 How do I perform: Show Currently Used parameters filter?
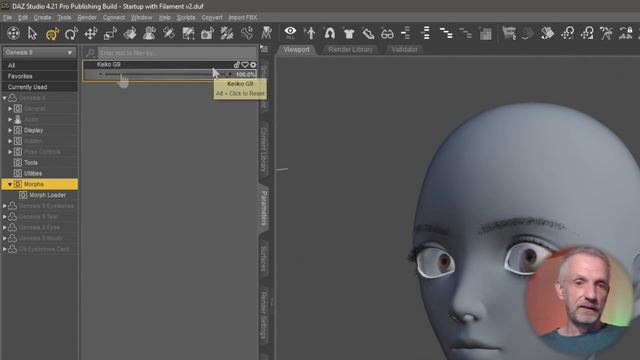(40, 87)
